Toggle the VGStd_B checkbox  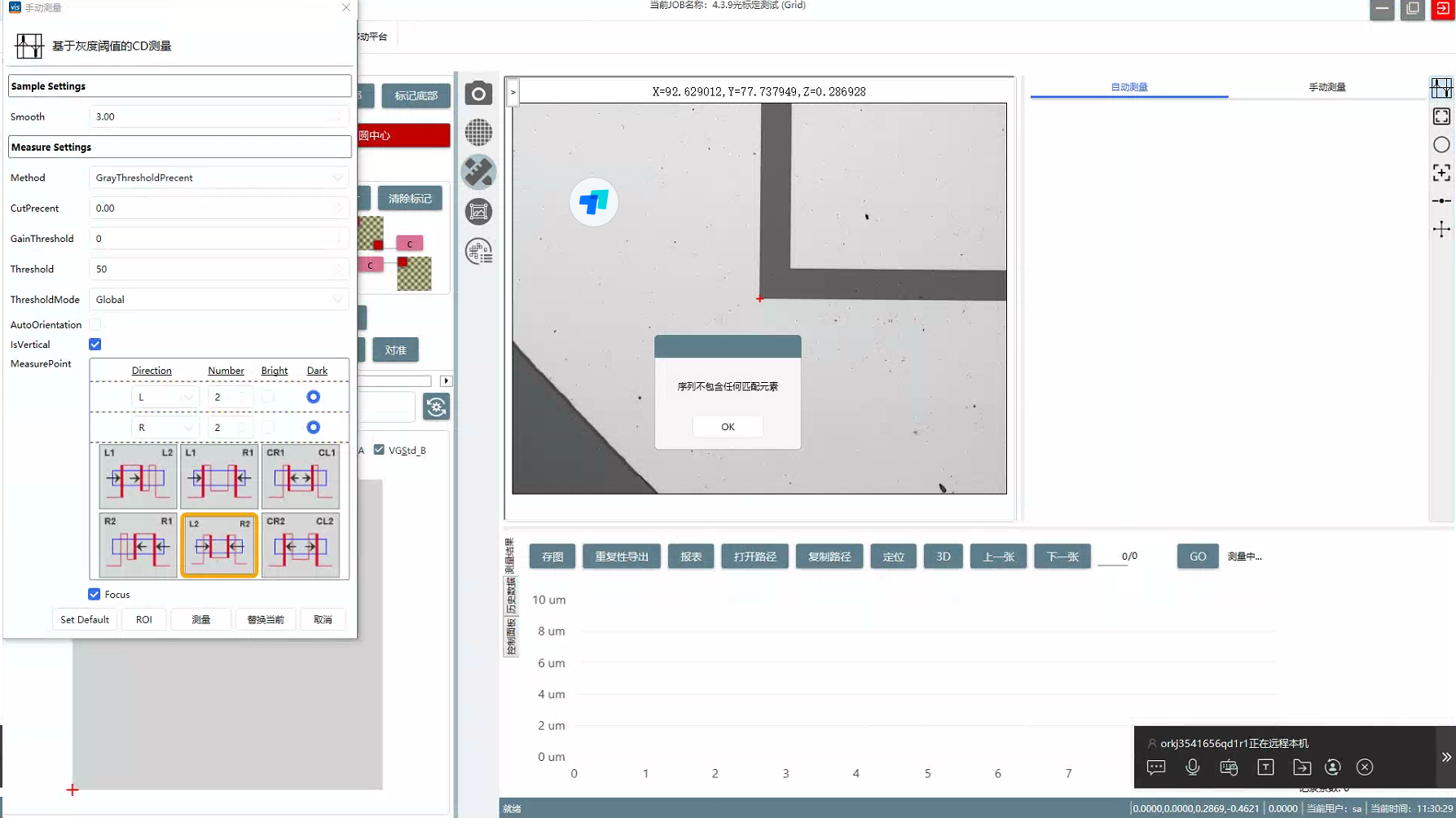pyautogui.click(x=379, y=450)
